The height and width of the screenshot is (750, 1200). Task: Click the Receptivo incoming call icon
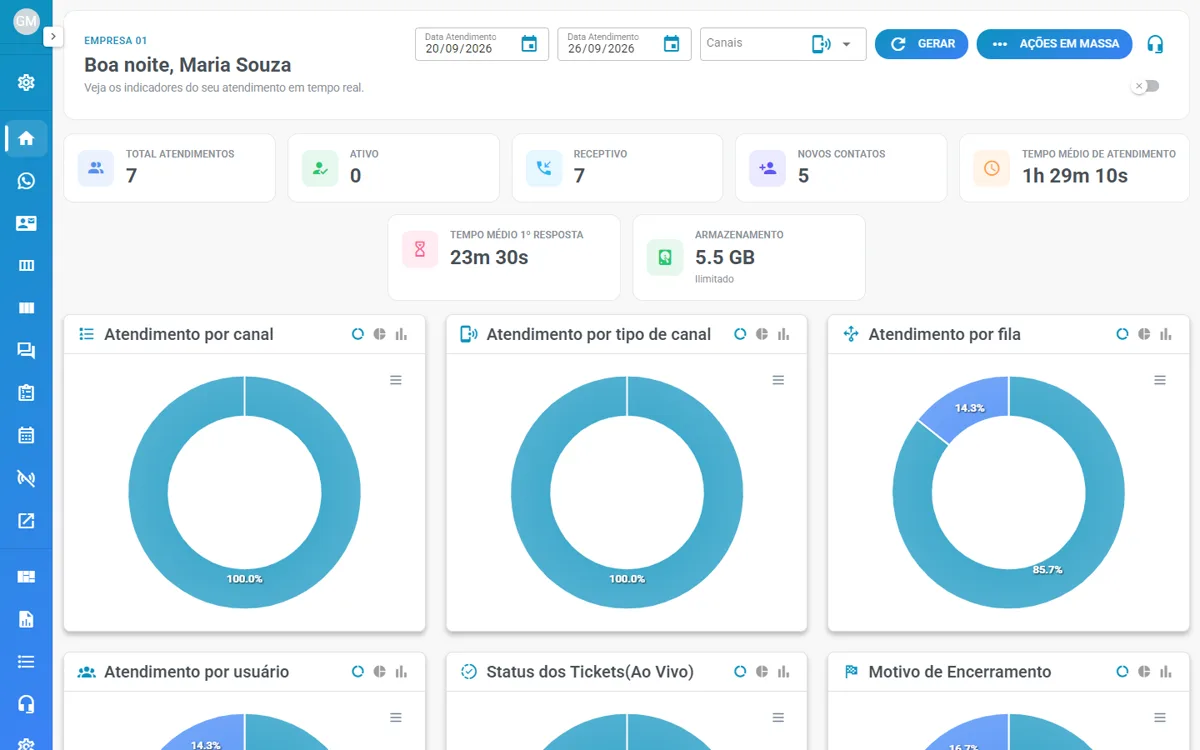(x=544, y=168)
